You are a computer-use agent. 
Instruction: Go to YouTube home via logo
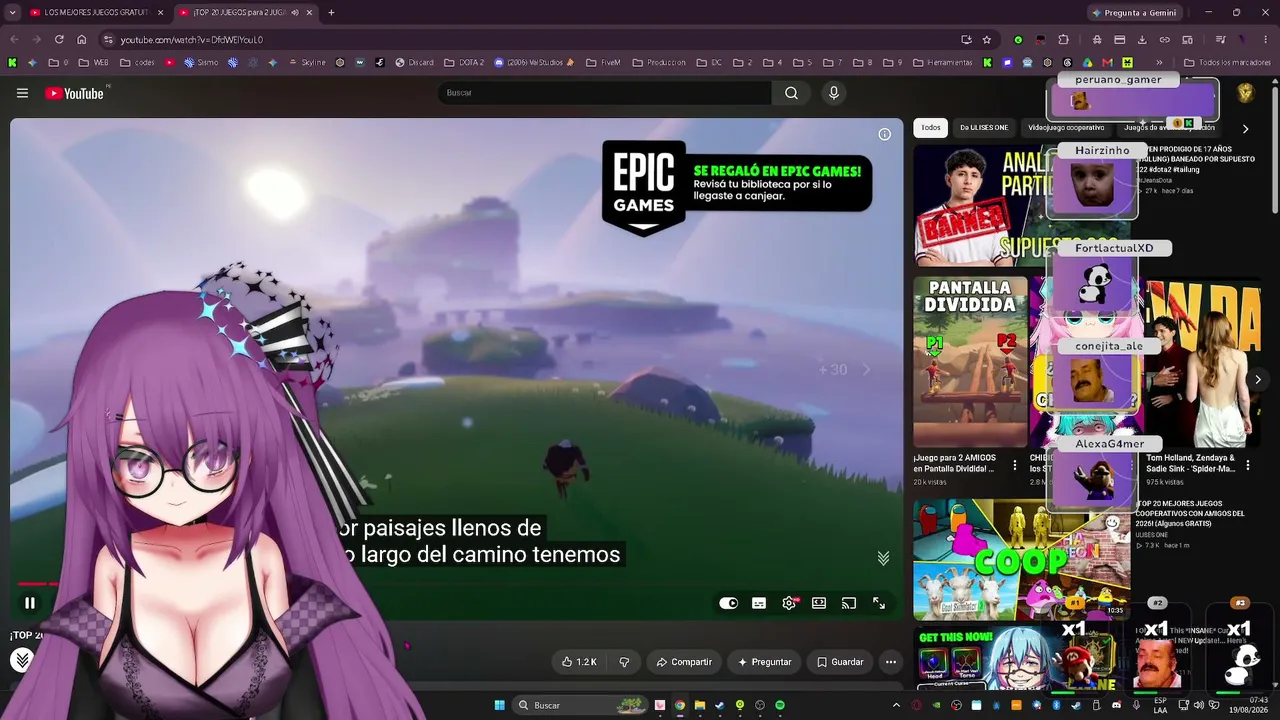click(x=74, y=93)
